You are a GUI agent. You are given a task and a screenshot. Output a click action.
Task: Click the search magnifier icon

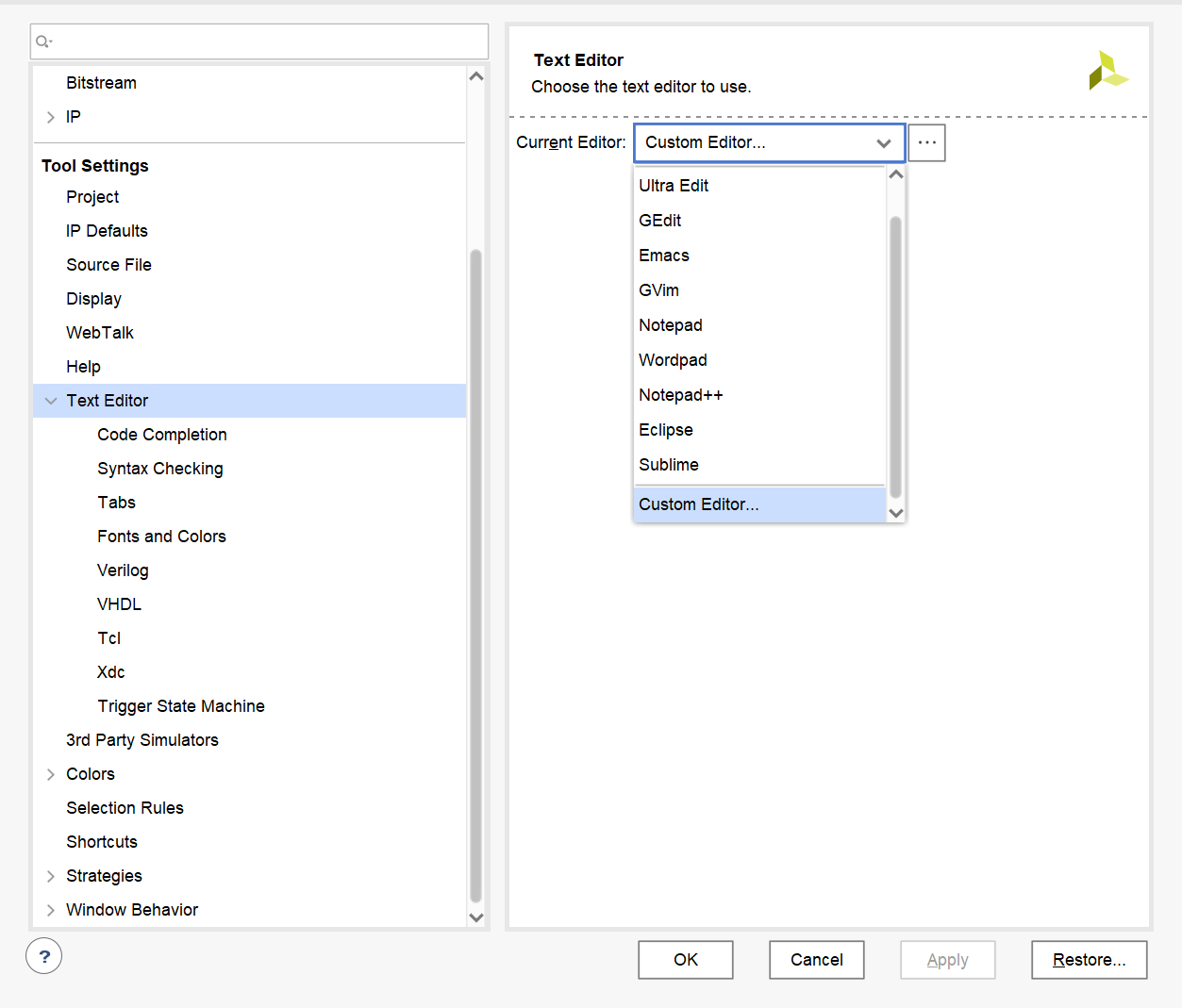click(43, 41)
